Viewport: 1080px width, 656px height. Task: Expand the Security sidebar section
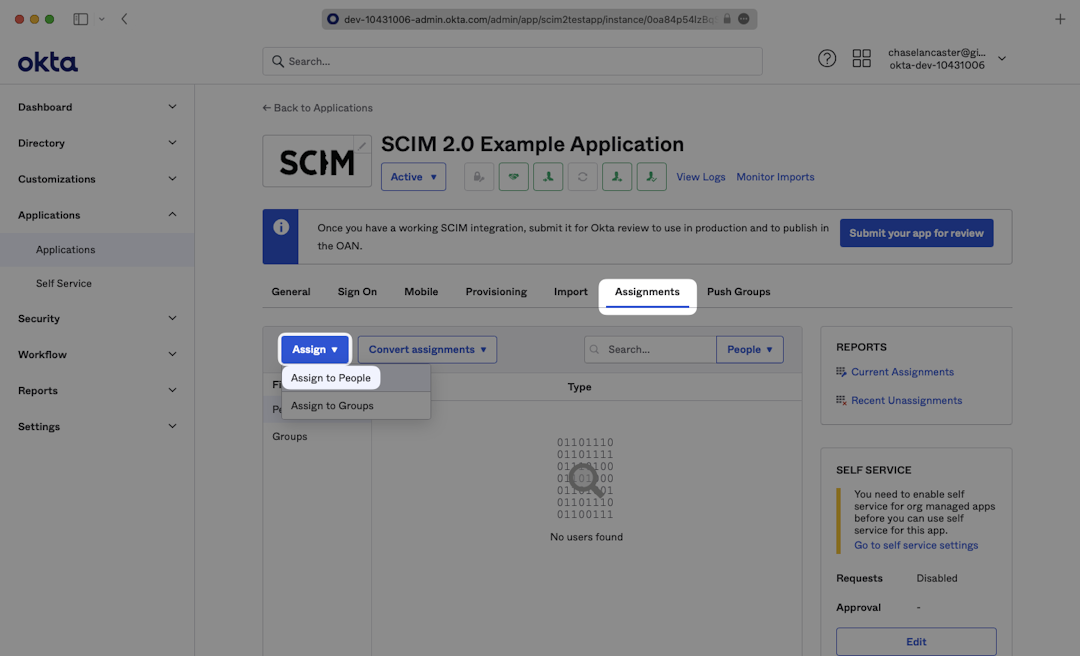click(x=97, y=319)
